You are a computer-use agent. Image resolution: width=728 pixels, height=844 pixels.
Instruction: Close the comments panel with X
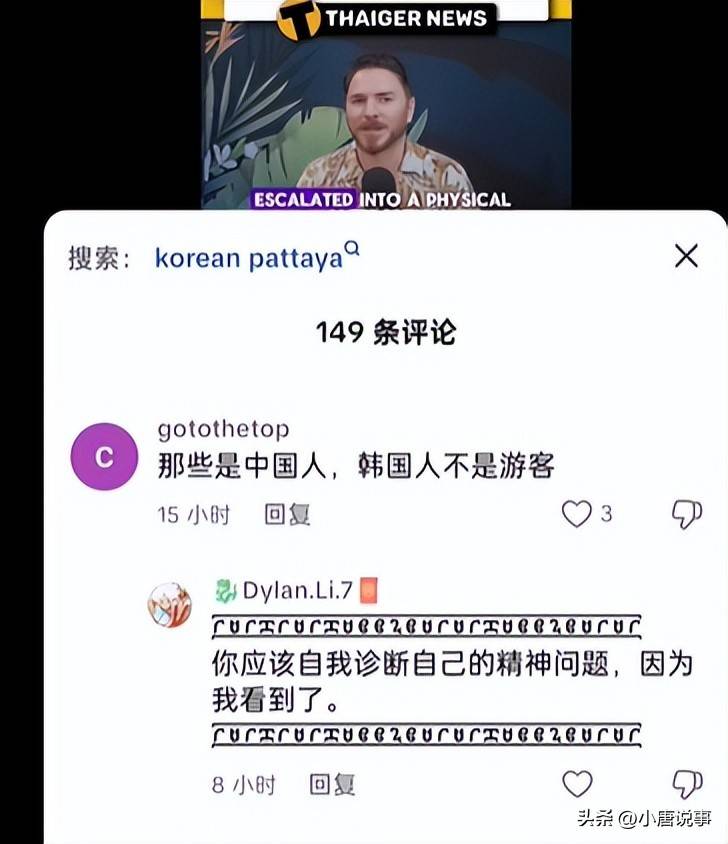tap(687, 255)
